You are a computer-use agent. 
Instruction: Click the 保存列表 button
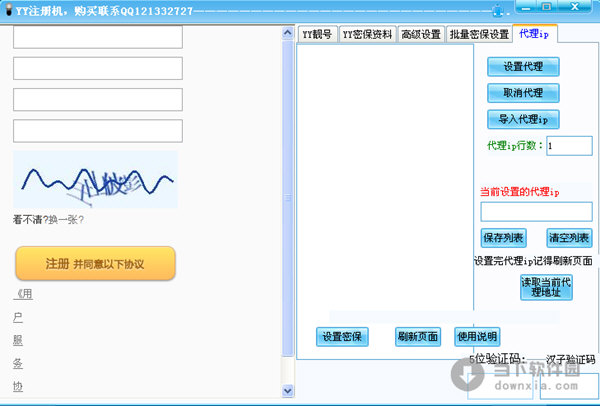[x=503, y=238]
